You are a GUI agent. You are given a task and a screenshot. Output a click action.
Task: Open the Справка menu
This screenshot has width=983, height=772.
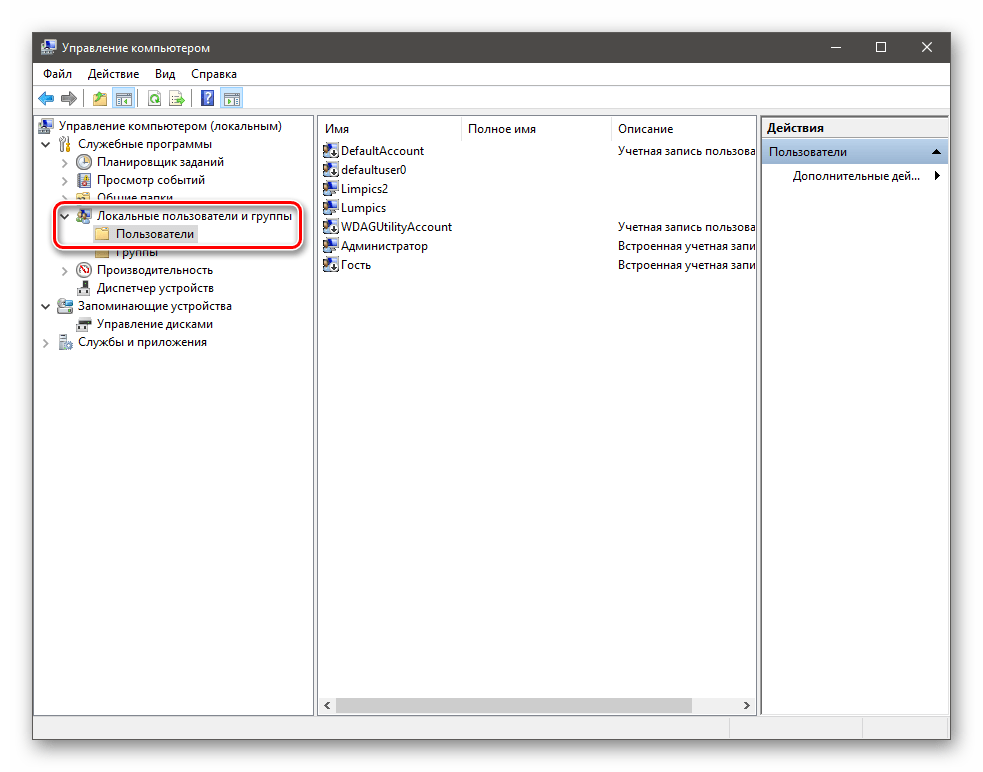coord(214,74)
